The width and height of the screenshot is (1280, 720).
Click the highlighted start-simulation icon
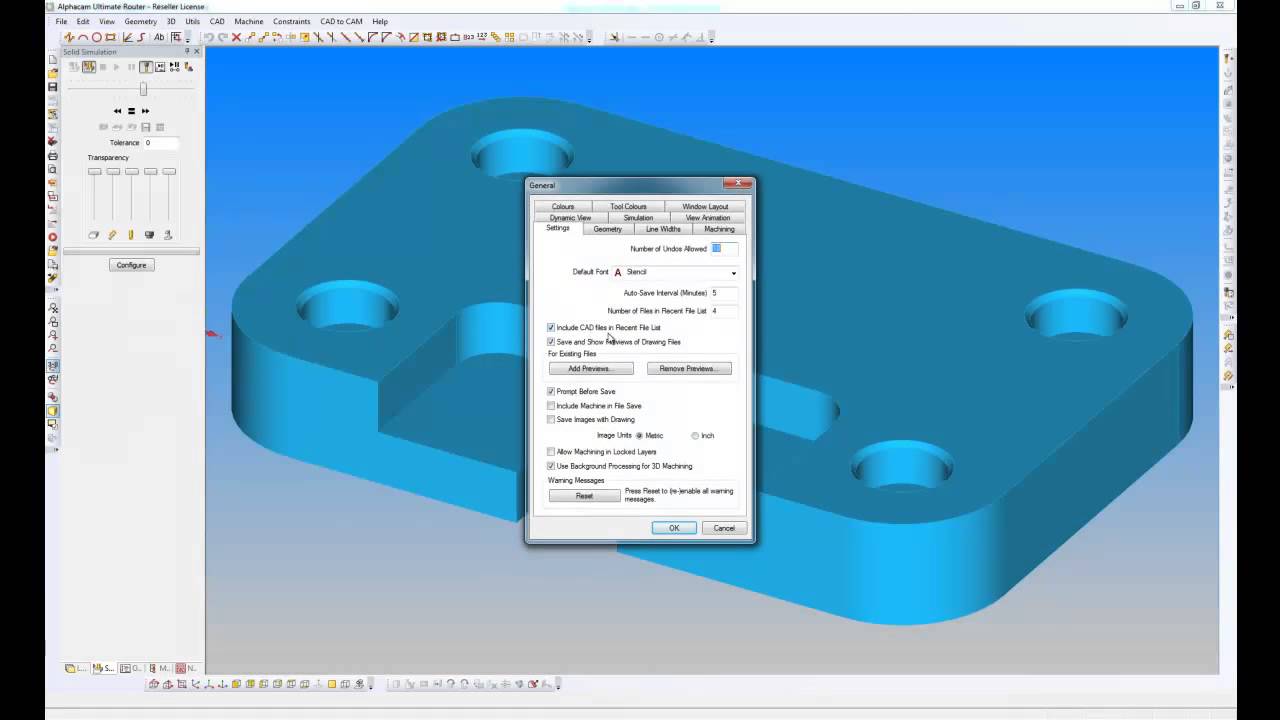89,67
